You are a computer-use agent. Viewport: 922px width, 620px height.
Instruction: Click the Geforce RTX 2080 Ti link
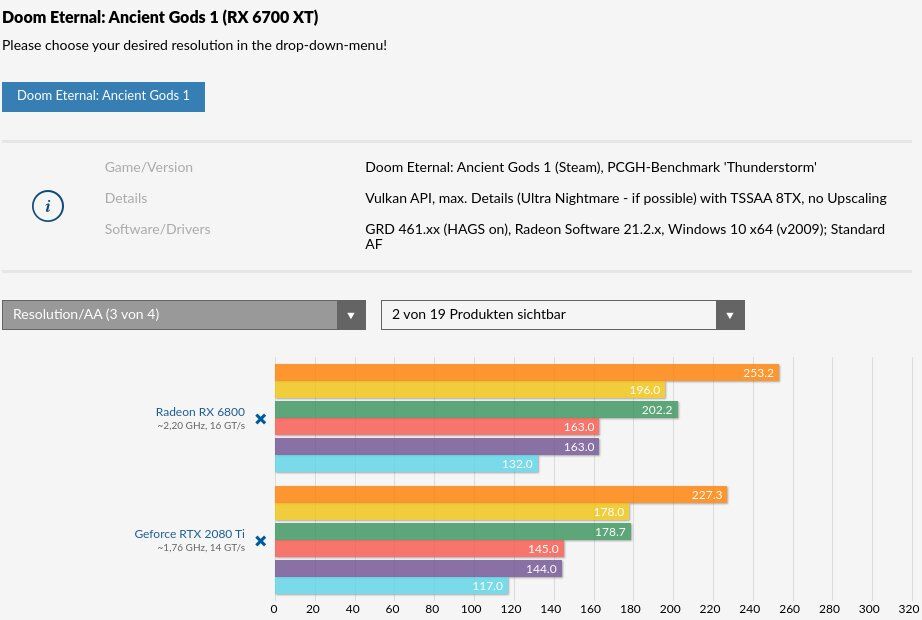189,534
